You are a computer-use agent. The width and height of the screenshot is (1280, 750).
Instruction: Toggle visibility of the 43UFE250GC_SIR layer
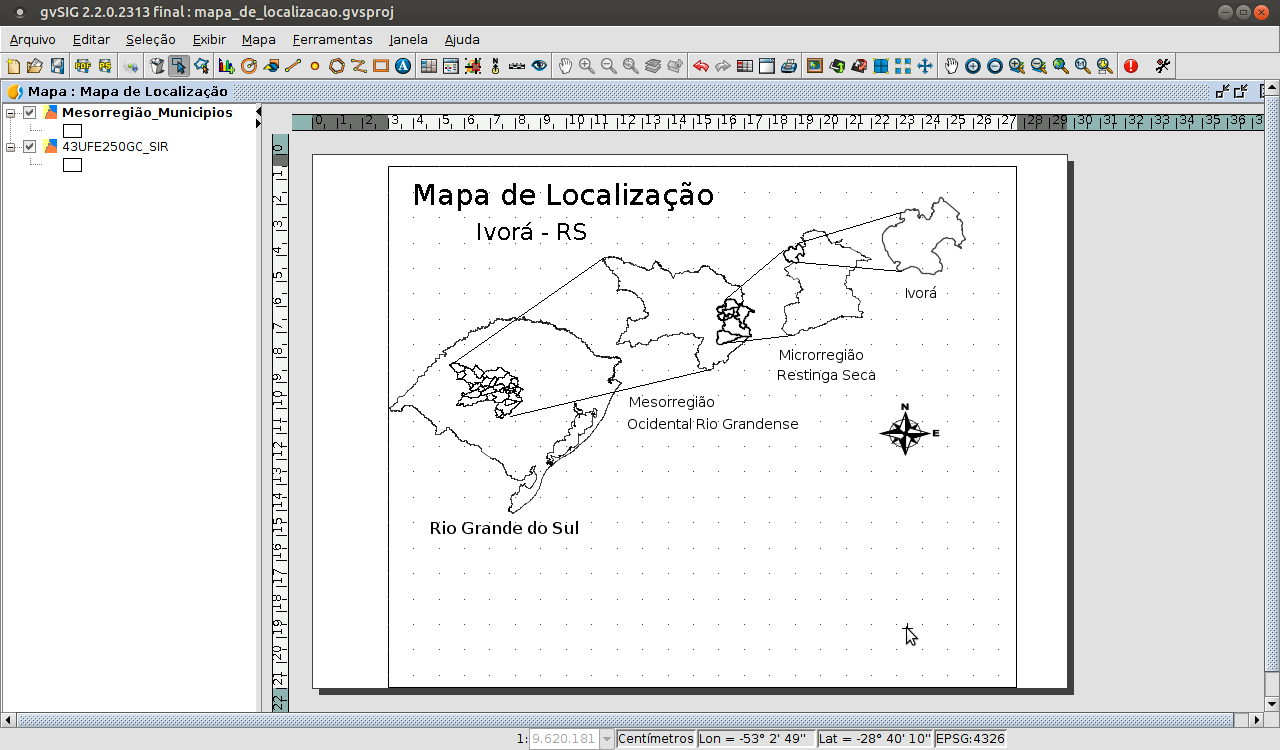[x=27, y=146]
